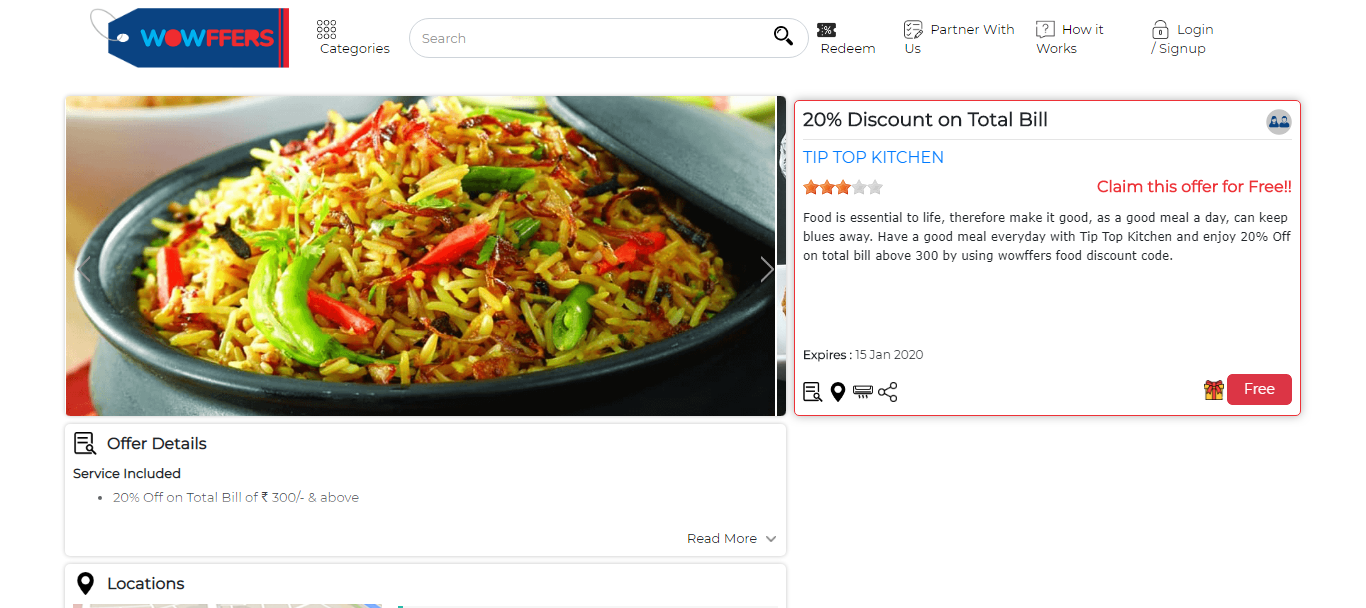Viewport: 1366px width, 608px height.
Task: Click Login / Signup
Action: 1181,38
